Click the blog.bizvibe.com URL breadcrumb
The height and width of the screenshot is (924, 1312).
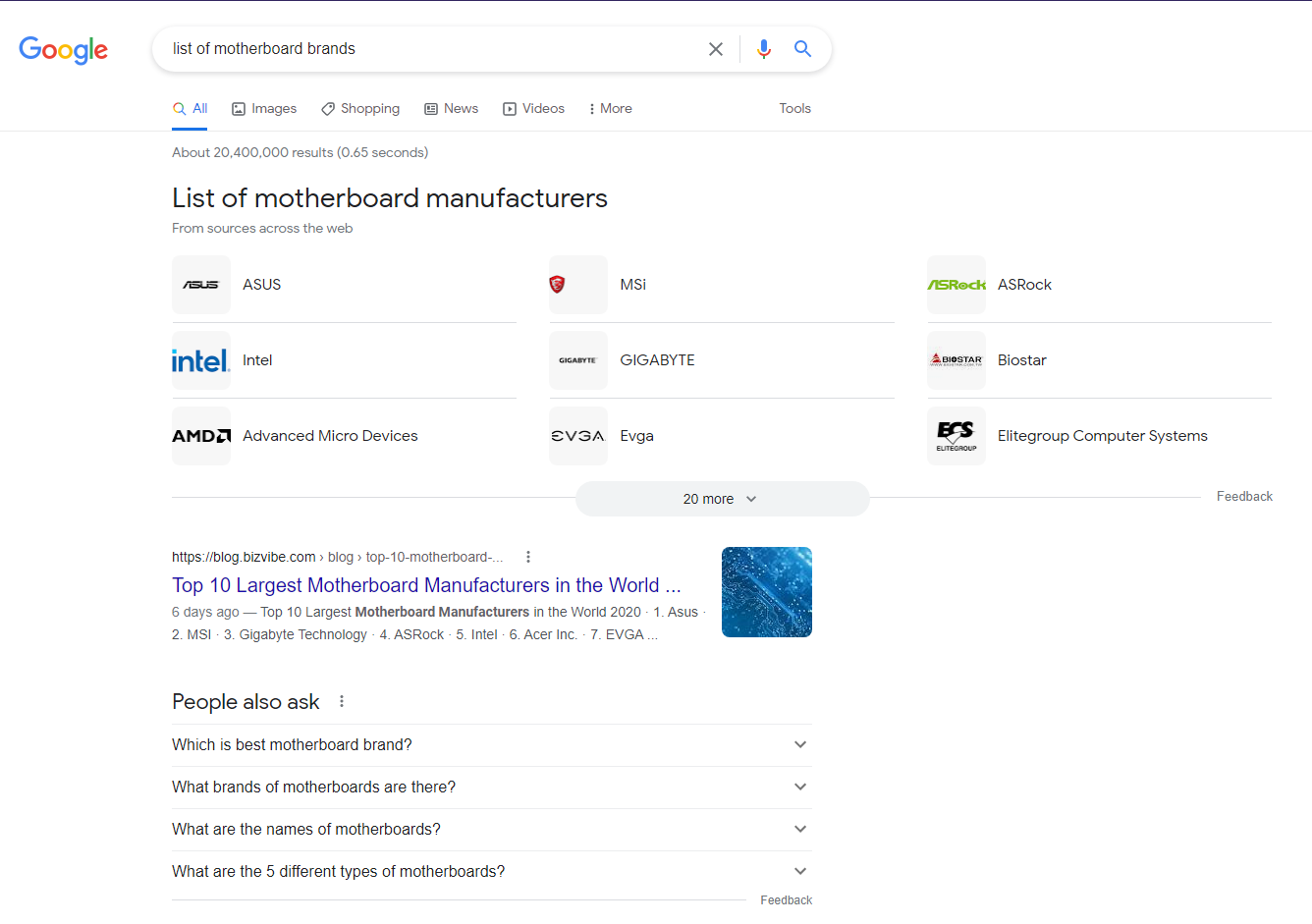[337, 557]
